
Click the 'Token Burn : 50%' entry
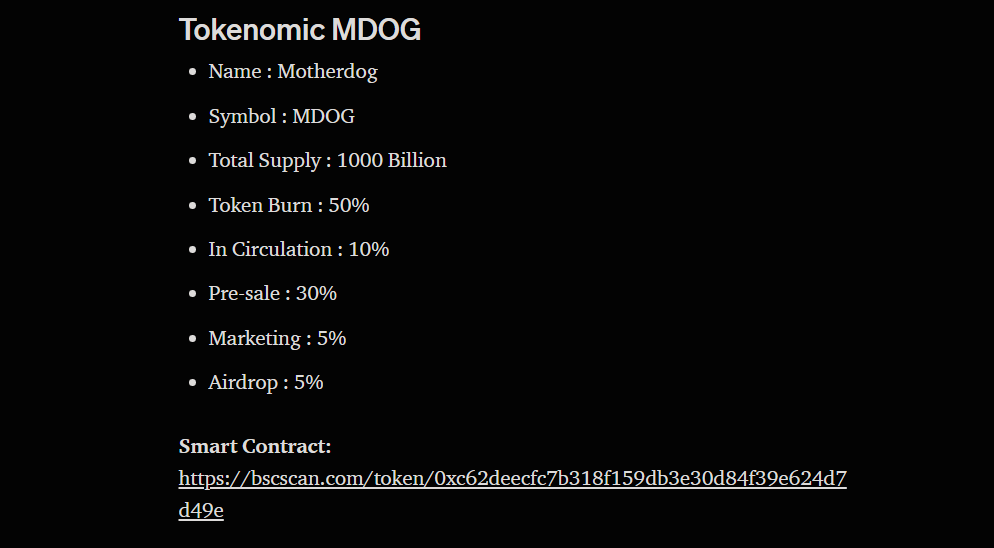pyautogui.click(x=289, y=205)
